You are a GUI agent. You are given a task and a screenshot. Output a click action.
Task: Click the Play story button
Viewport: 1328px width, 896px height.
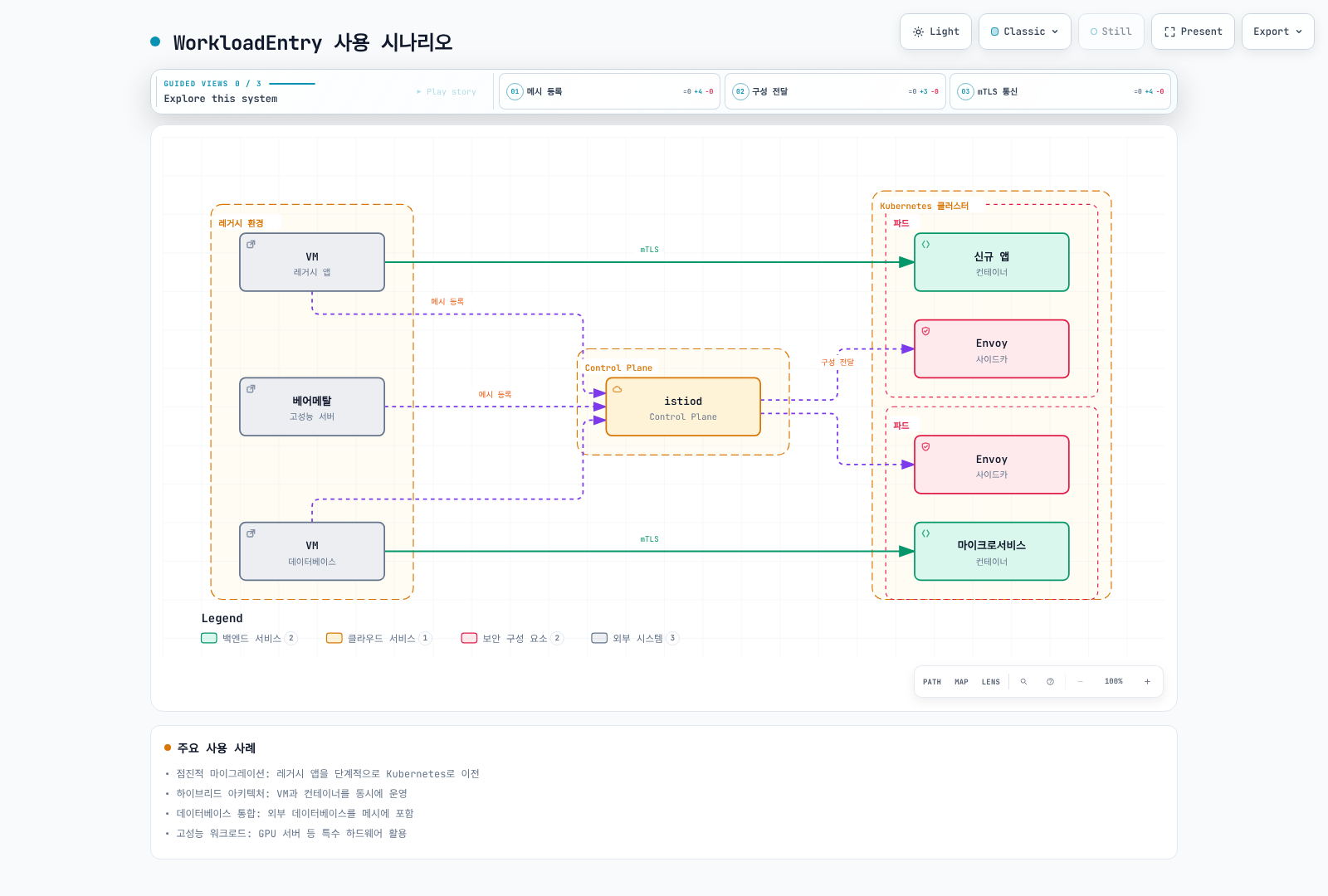click(x=447, y=92)
